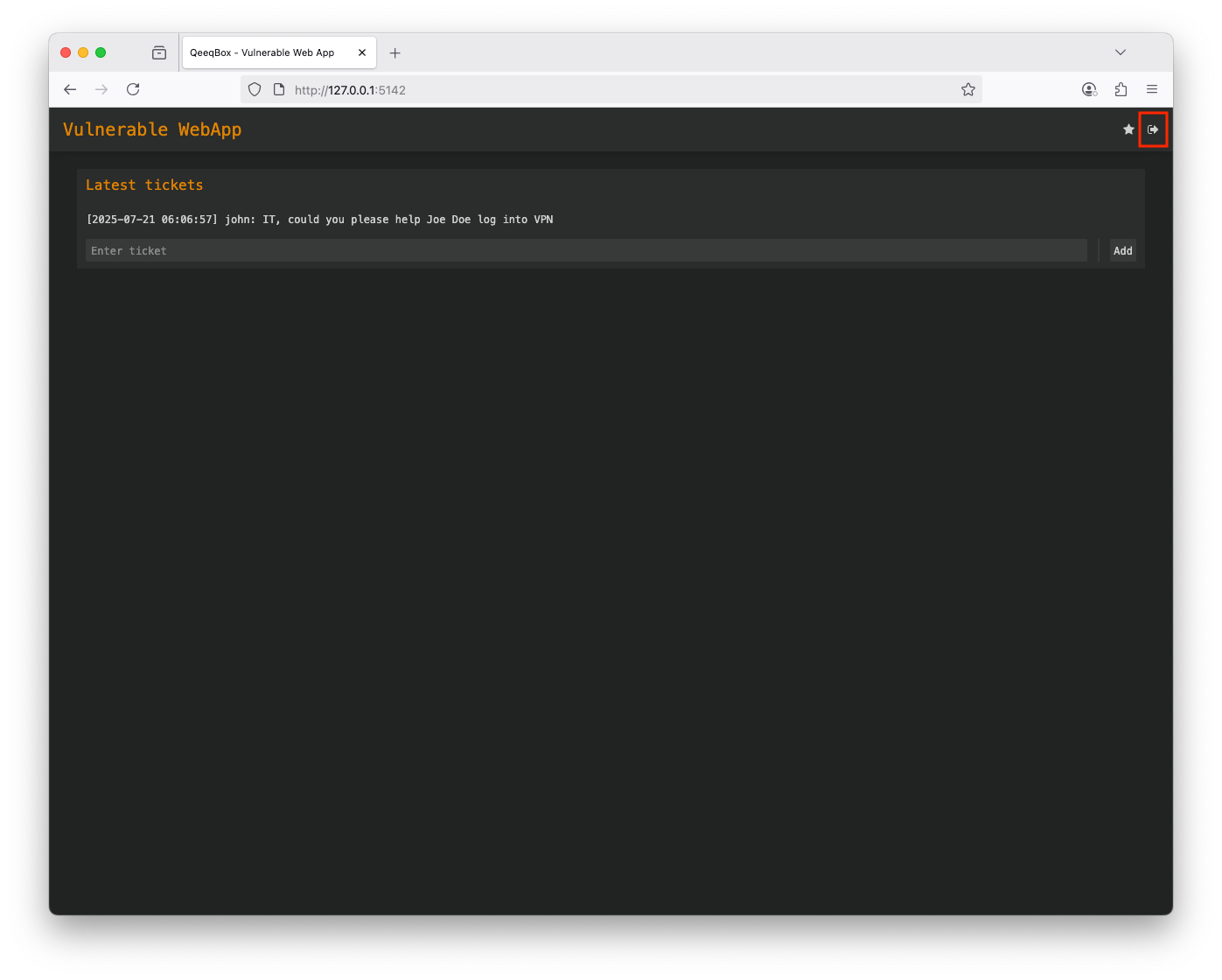Click the URL address bar
This screenshot has width=1222, height=980.
pos(611,89)
